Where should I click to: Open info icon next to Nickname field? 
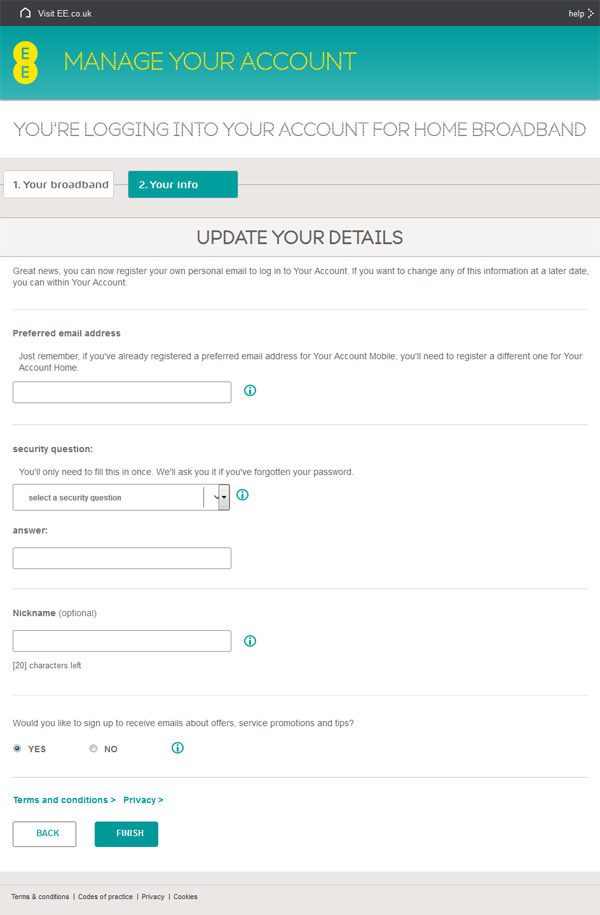coord(250,641)
